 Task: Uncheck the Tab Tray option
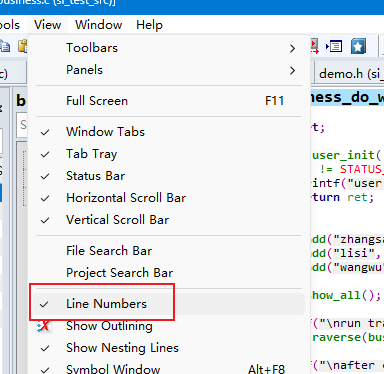[169, 154]
